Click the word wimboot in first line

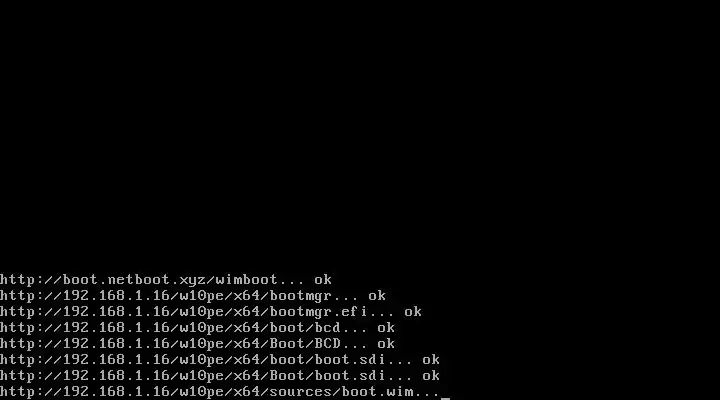tap(247, 280)
